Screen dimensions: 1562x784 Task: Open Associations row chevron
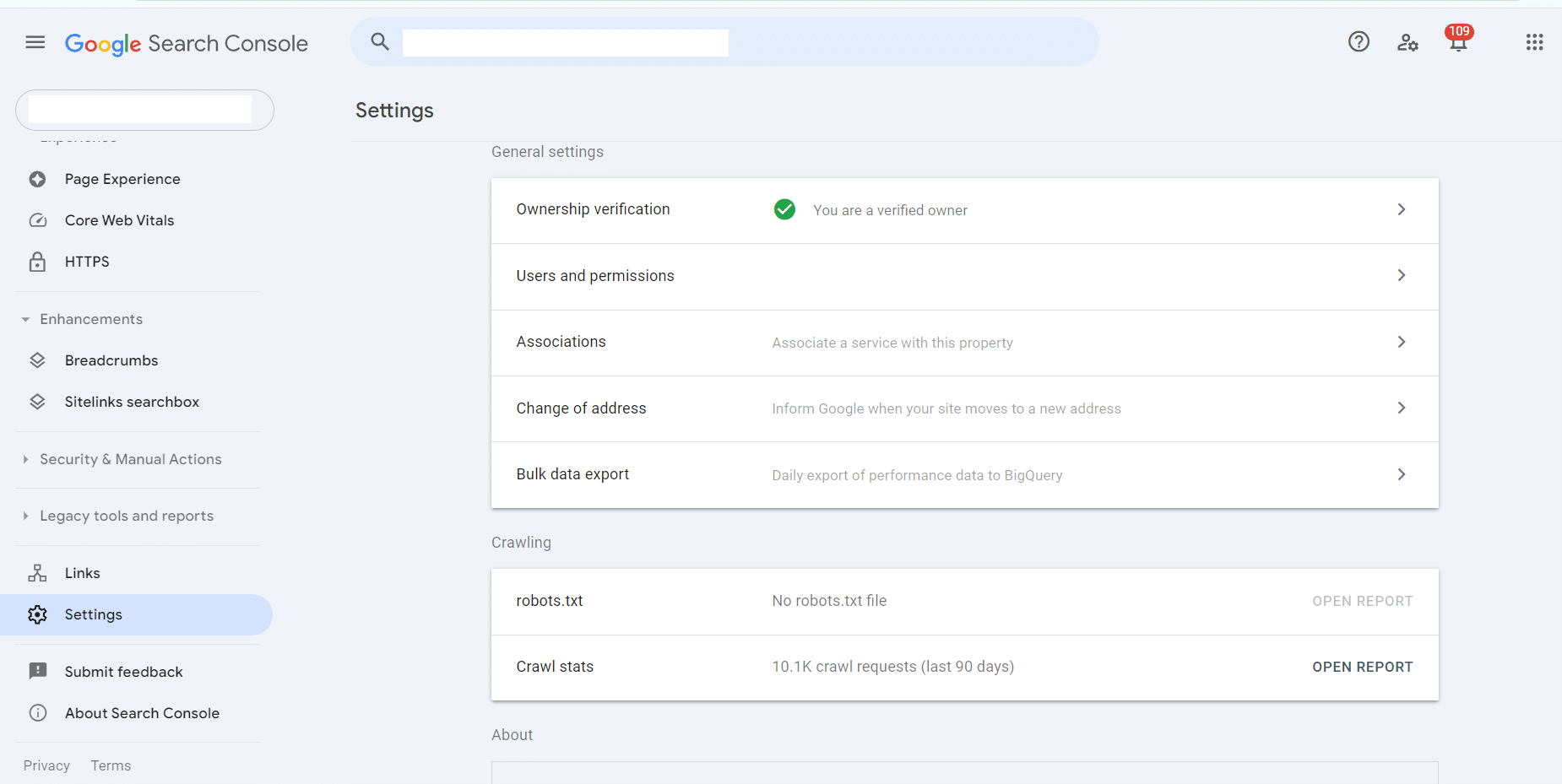pyautogui.click(x=1402, y=342)
